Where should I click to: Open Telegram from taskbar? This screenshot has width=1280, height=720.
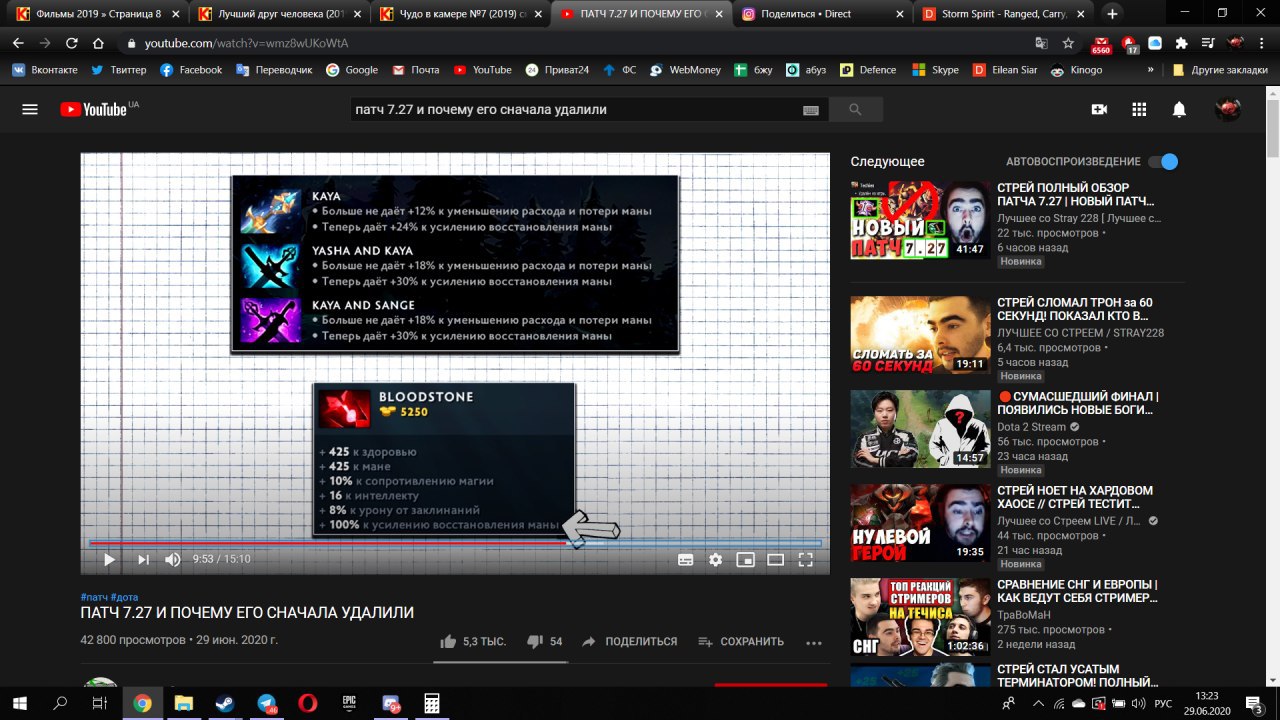click(266, 703)
